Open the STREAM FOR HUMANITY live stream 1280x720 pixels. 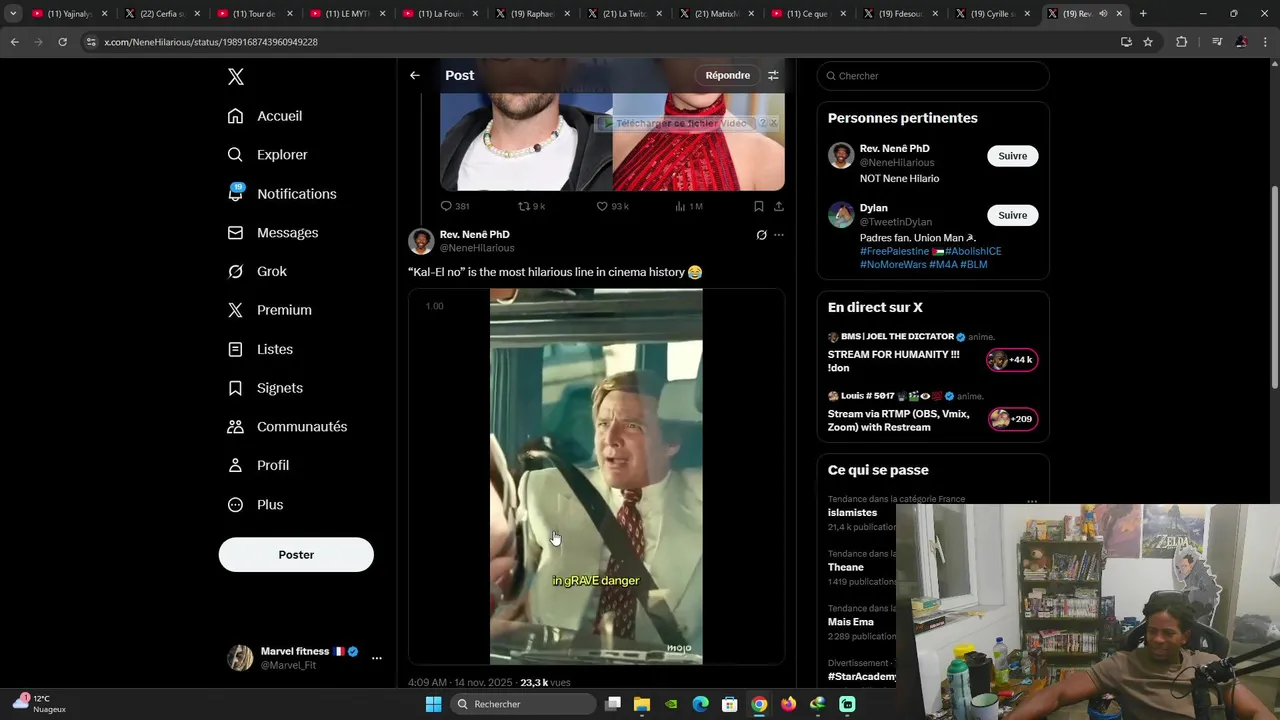[x=893, y=361]
